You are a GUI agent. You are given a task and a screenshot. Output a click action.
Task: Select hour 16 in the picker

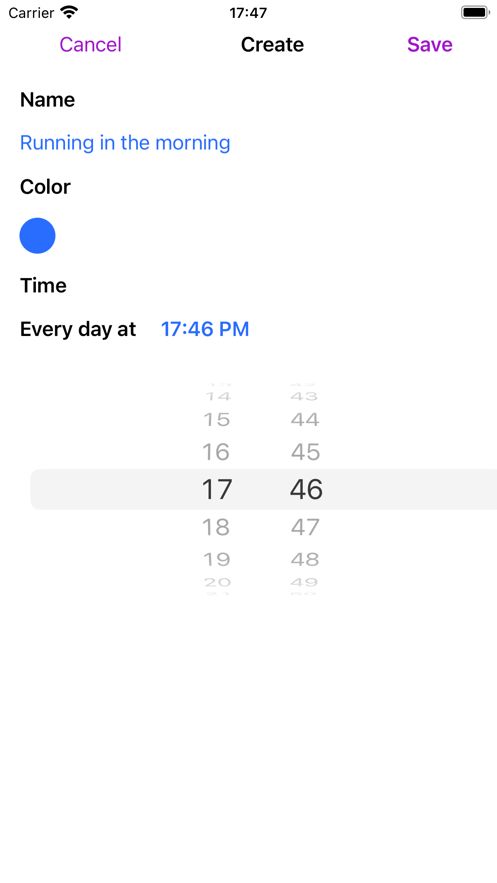point(216,452)
